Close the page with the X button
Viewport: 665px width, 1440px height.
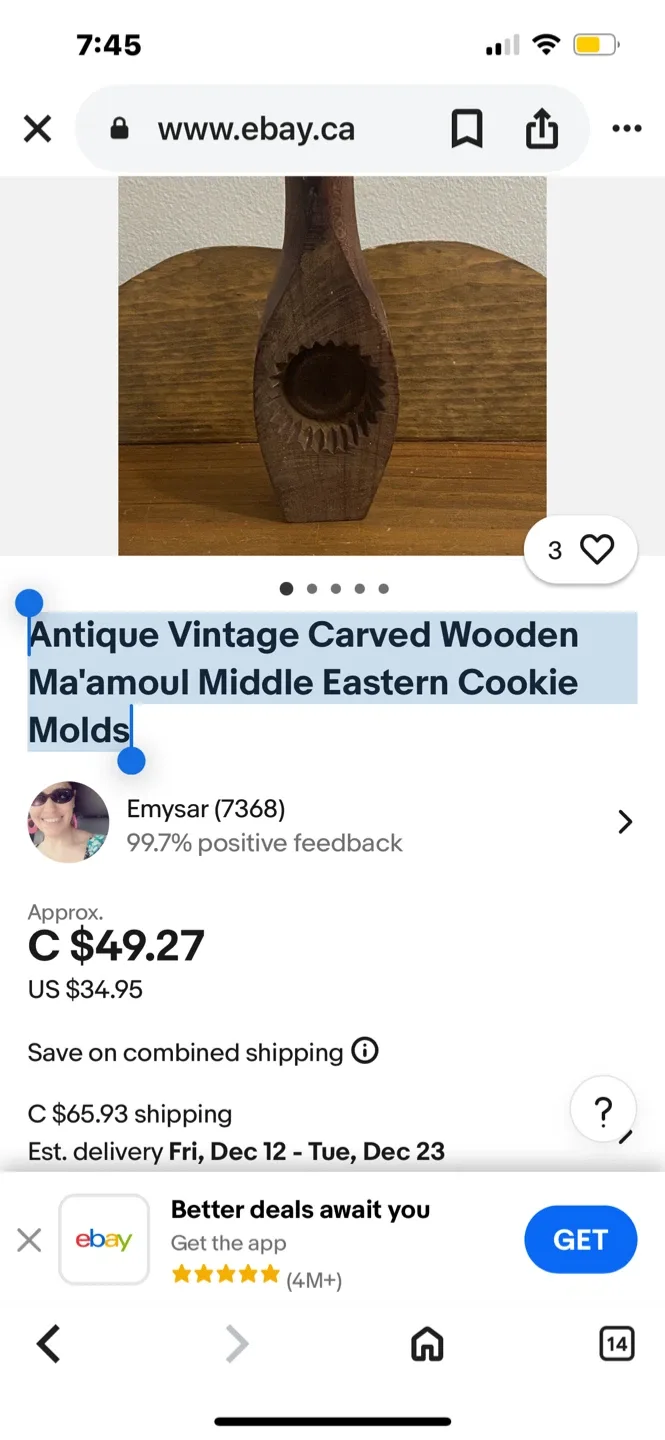click(37, 128)
